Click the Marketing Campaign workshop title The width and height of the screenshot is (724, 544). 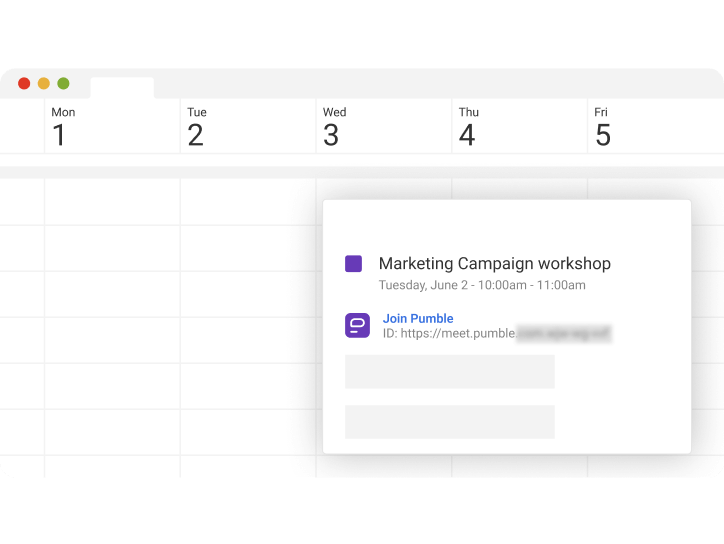494,264
